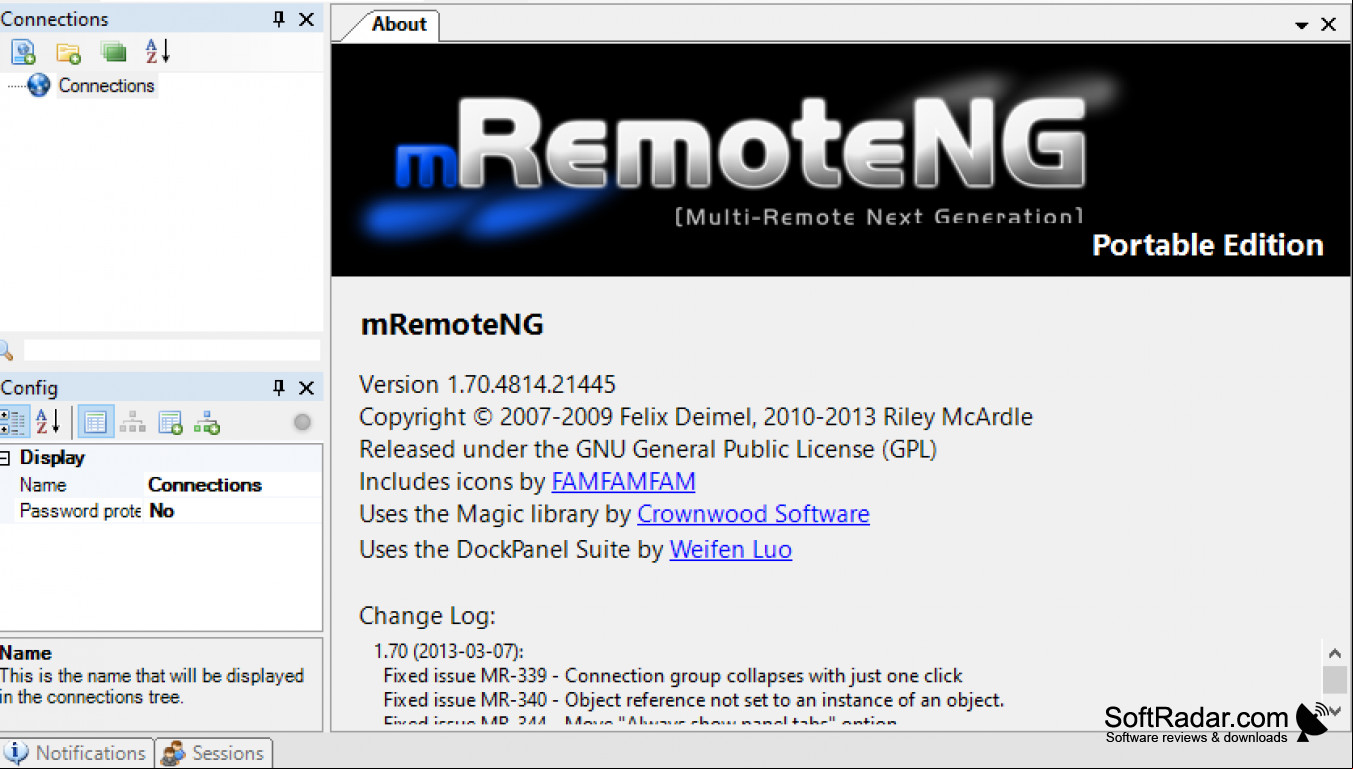The image size is (1353, 769).
Task: Toggle the View icon in Connections toolbar
Action: tap(113, 52)
